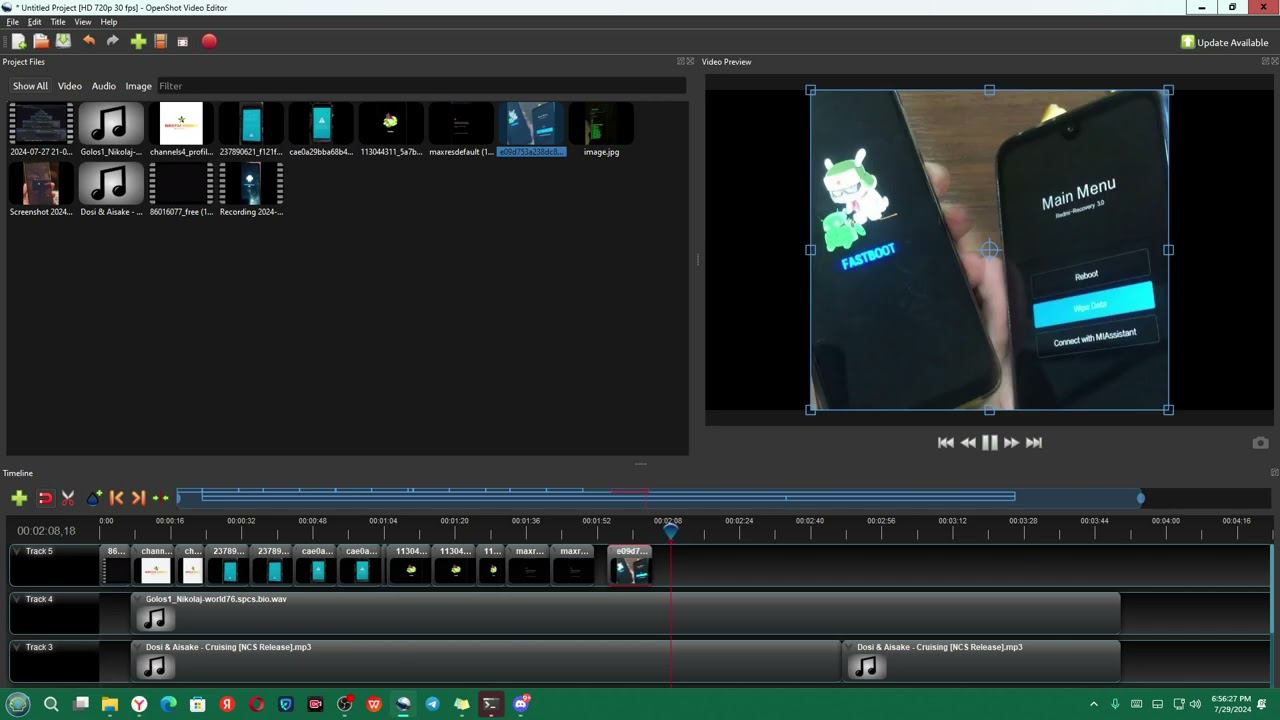Jump to start of video preview
This screenshot has height=720, width=1280.
point(945,443)
